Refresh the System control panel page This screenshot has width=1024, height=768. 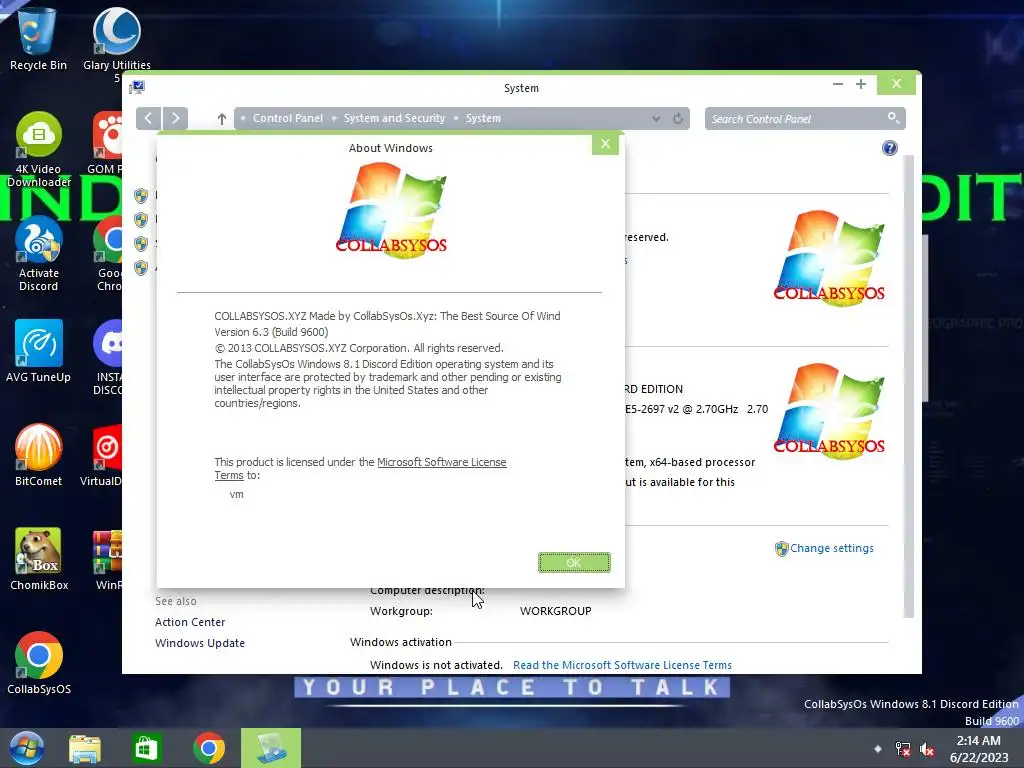click(x=678, y=119)
